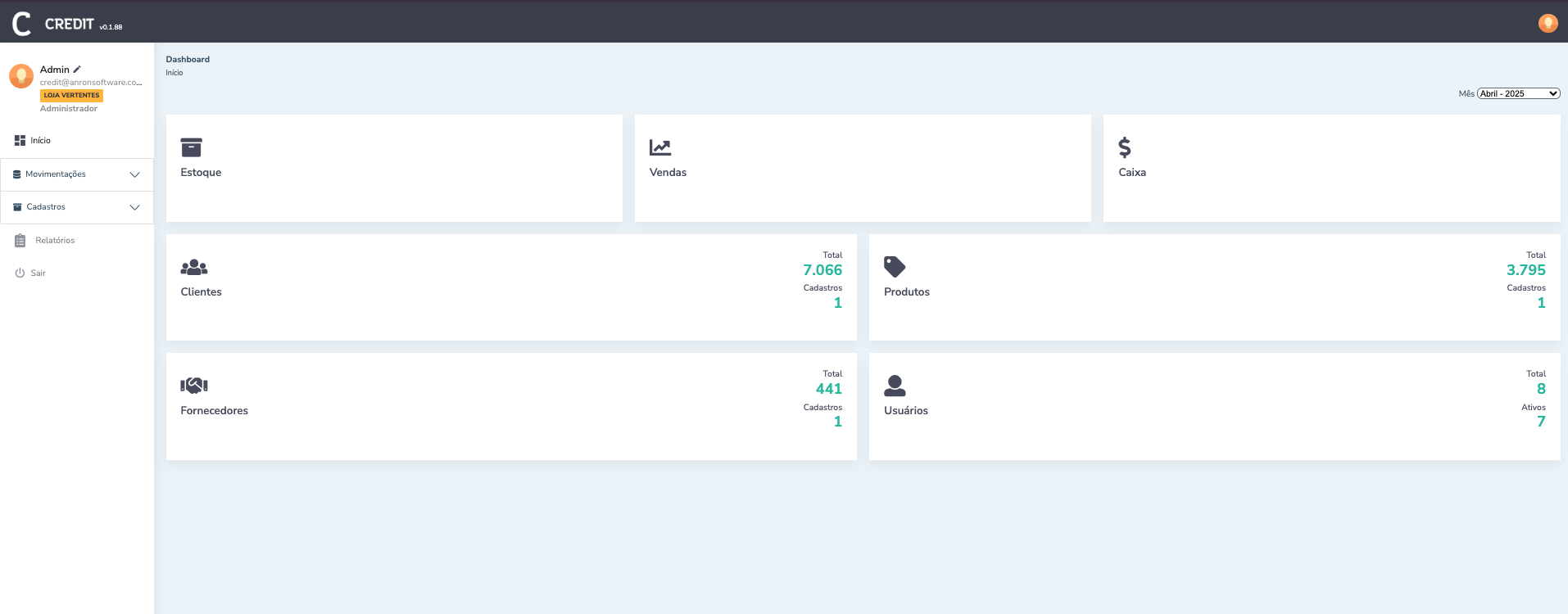Image resolution: width=1568 pixels, height=614 pixels.
Task: Go to Início in the sidebar
Action: tap(40, 141)
